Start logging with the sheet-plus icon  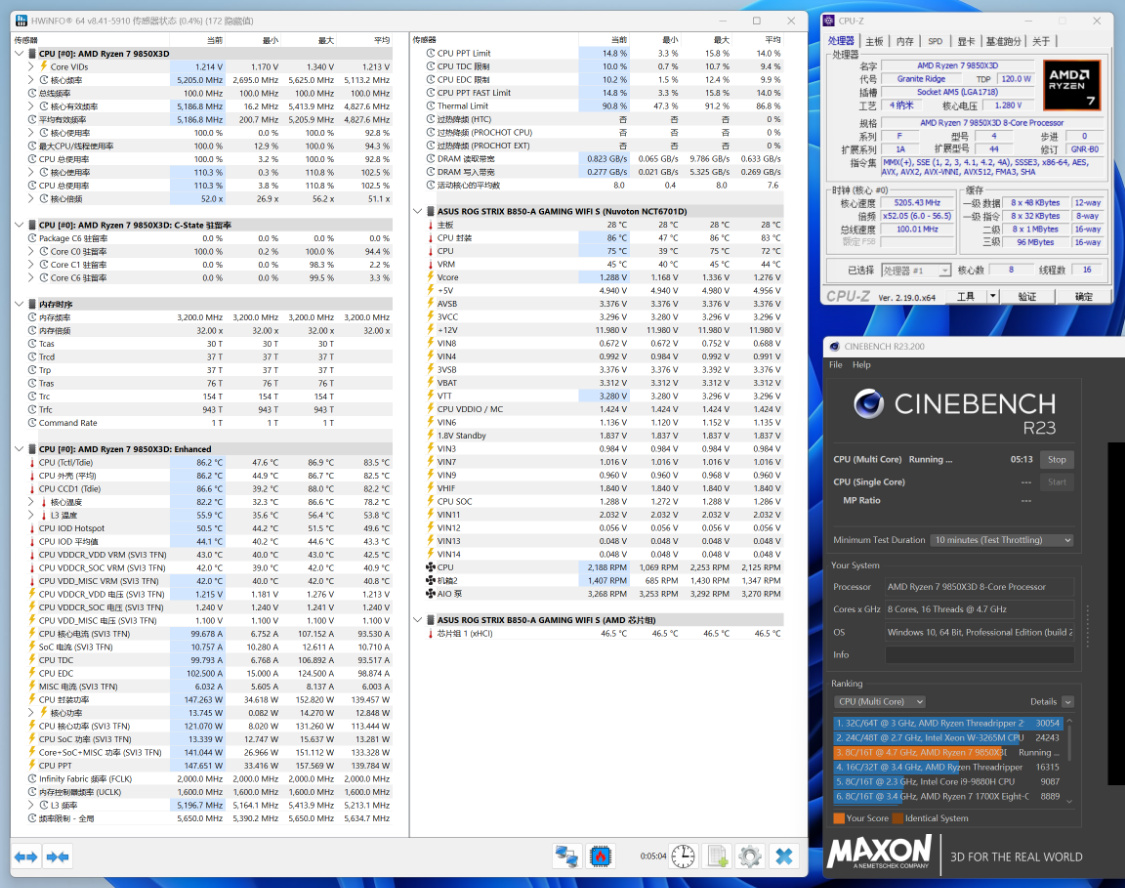[717, 856]
